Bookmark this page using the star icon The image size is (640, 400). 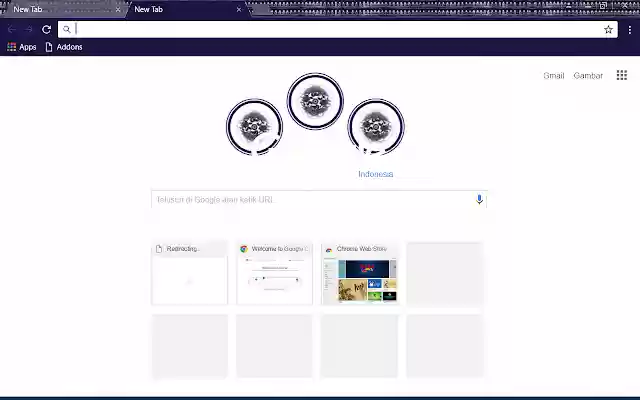[608, 29]
